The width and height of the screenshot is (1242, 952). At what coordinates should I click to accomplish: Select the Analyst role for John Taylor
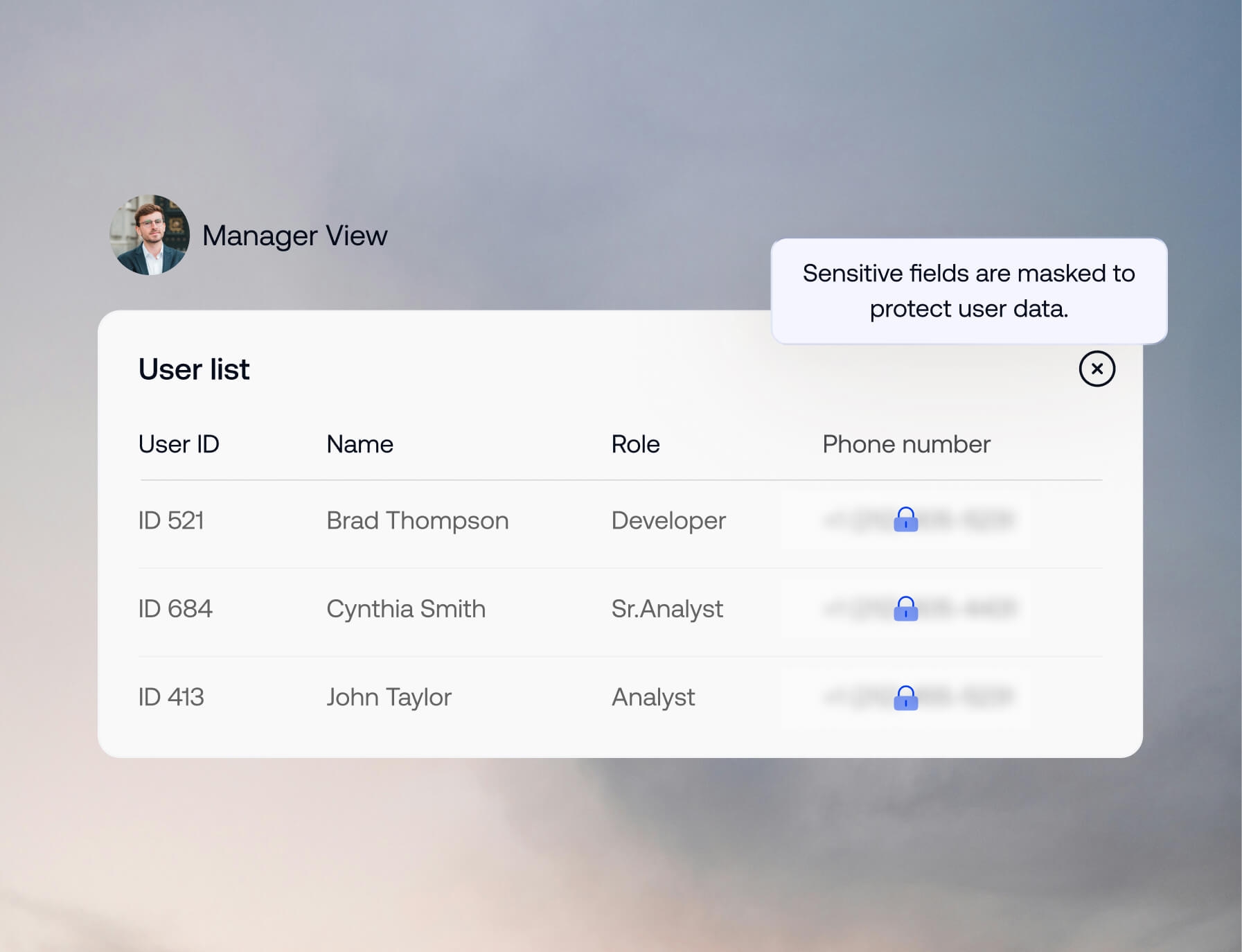pos(653,697)
